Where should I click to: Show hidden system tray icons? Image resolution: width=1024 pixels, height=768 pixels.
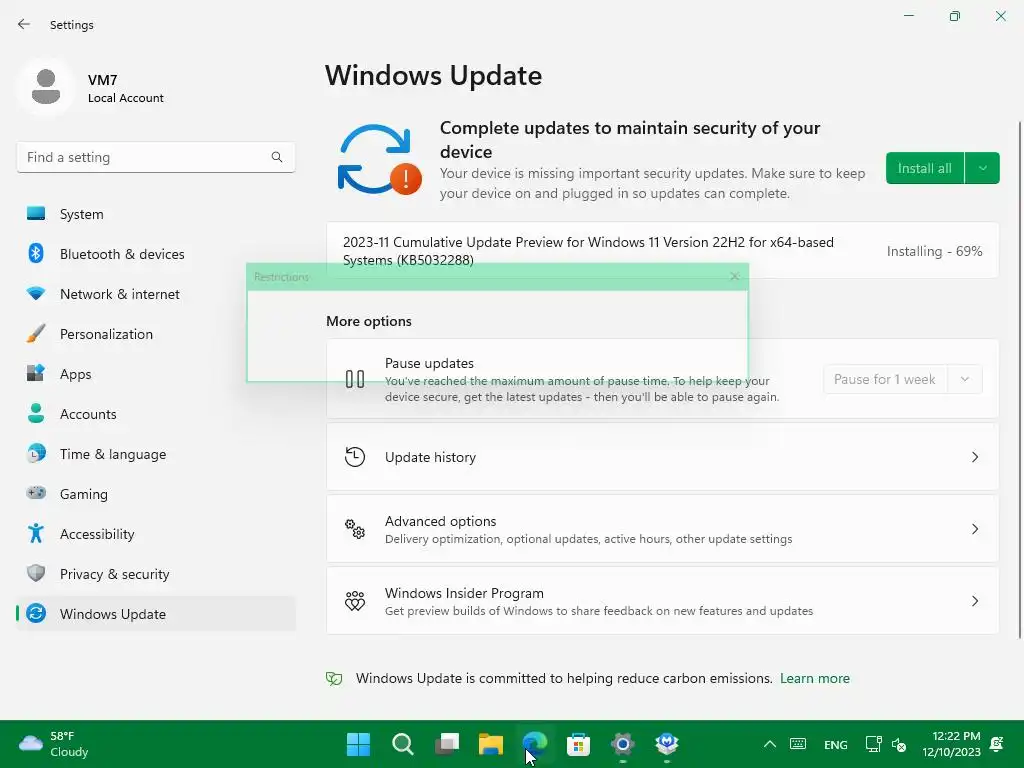pos(770,744)
